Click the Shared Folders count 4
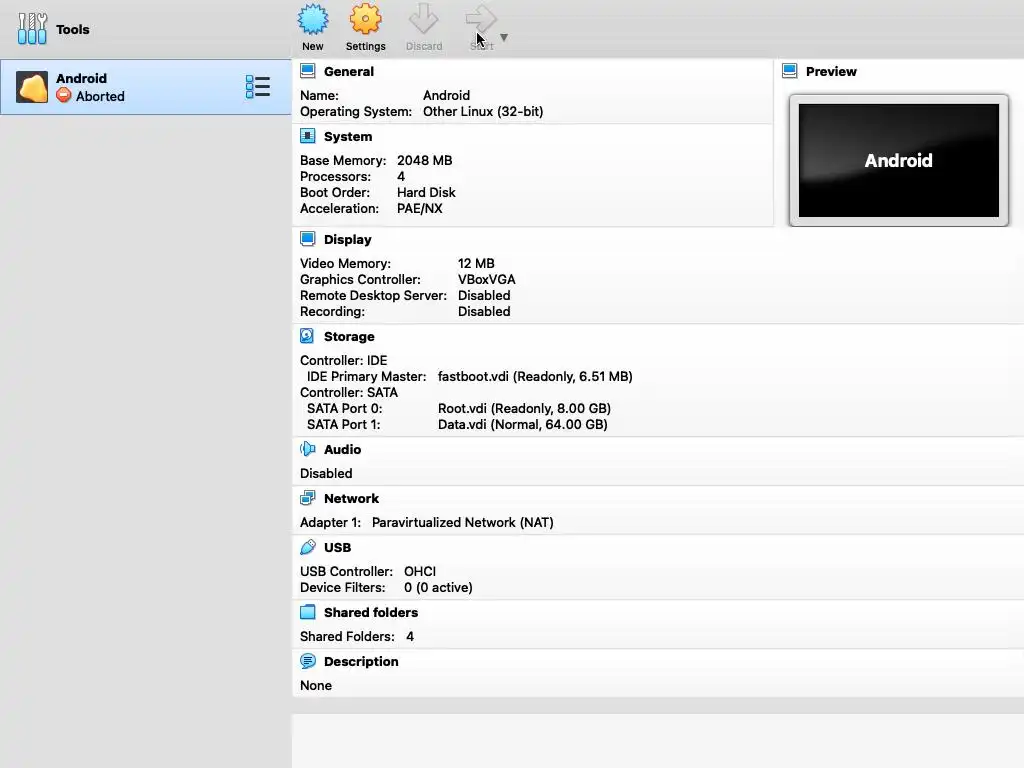This screenshot has width=1024, height=768. (x=410, y=637)
